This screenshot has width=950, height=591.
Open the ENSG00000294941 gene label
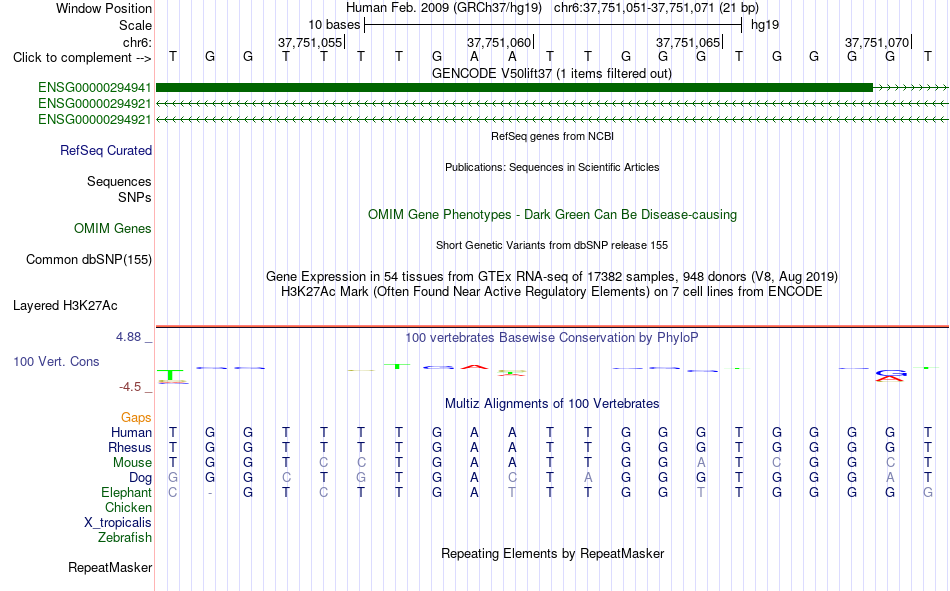click(x=95, y=88)
